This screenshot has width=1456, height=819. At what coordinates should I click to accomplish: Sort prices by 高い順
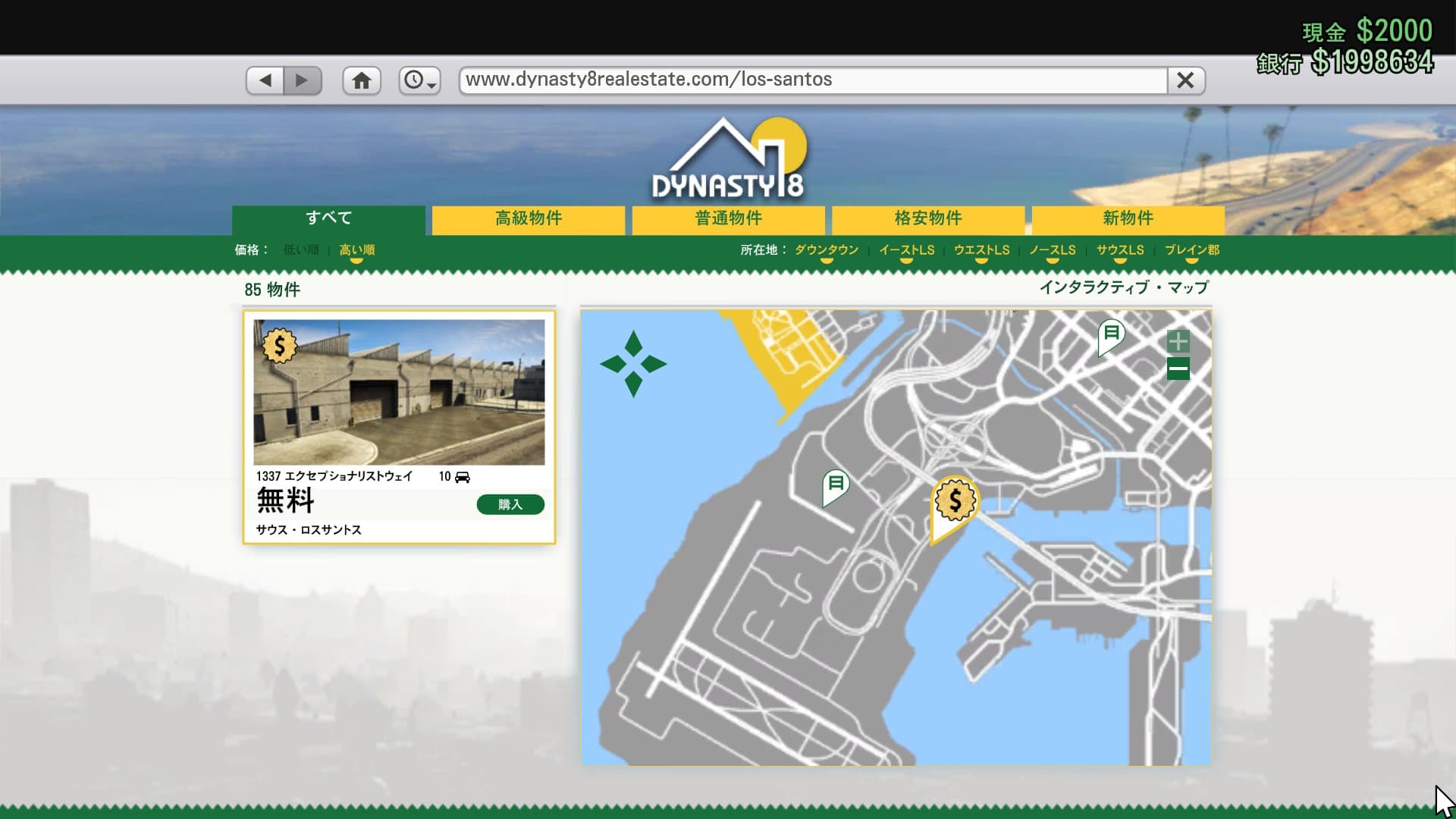356,250
